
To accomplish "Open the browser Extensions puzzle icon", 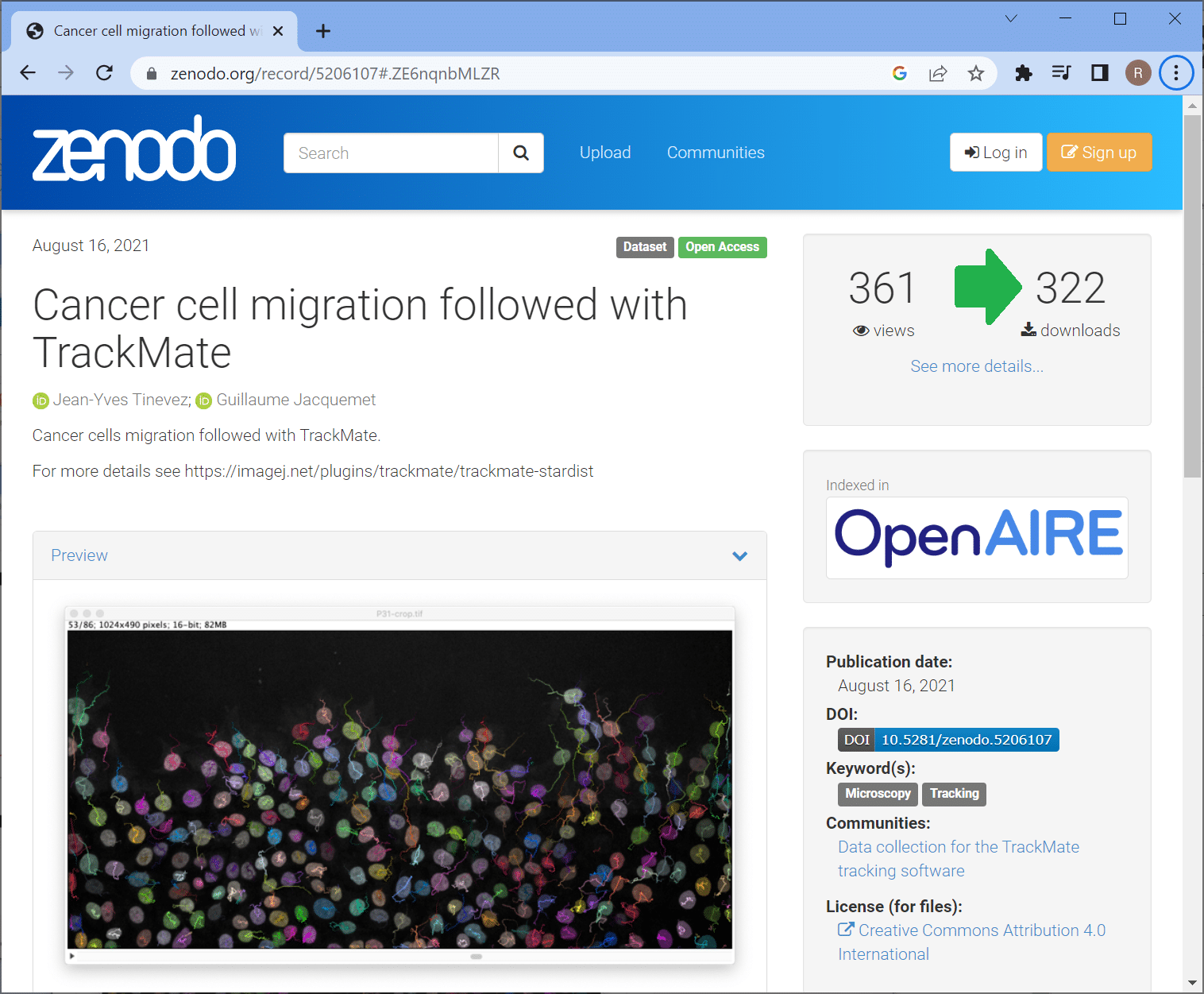I will tap(1024, 74).
